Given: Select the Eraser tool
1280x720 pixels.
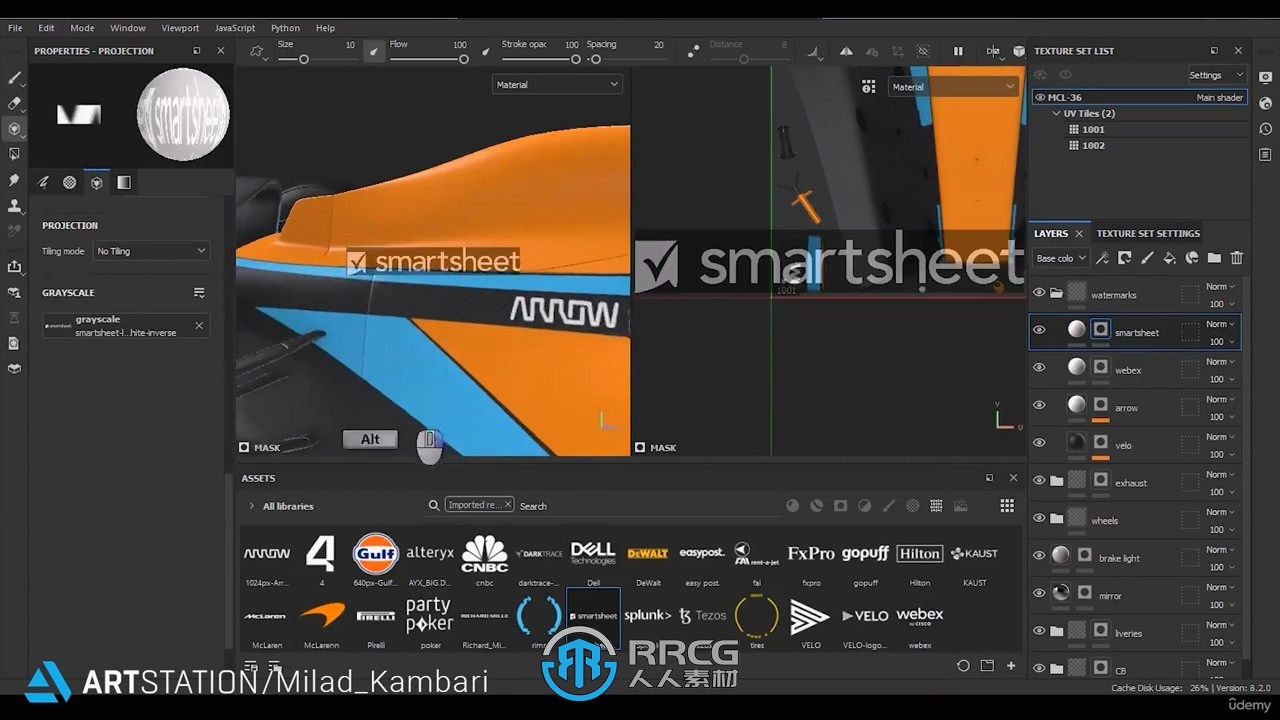Looking at the screenshot, I should point(14,103).
